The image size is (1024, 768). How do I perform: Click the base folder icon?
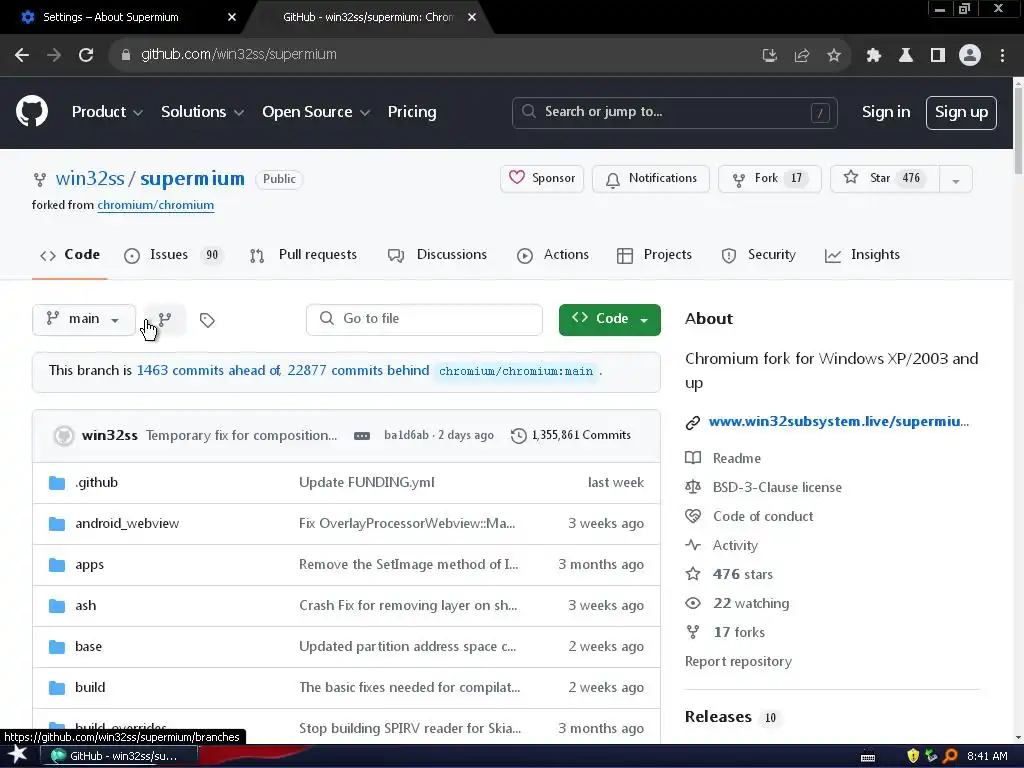(57, 647)
